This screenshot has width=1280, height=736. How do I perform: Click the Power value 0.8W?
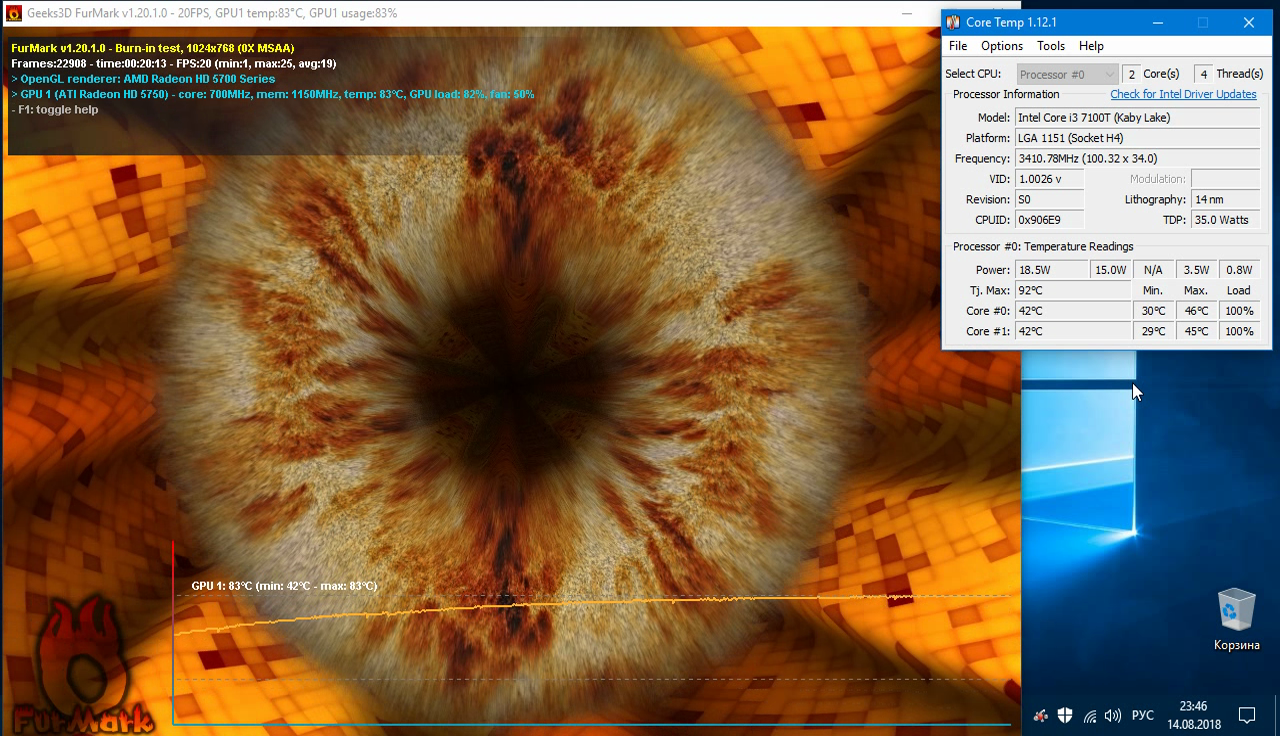coord(1239,270)
